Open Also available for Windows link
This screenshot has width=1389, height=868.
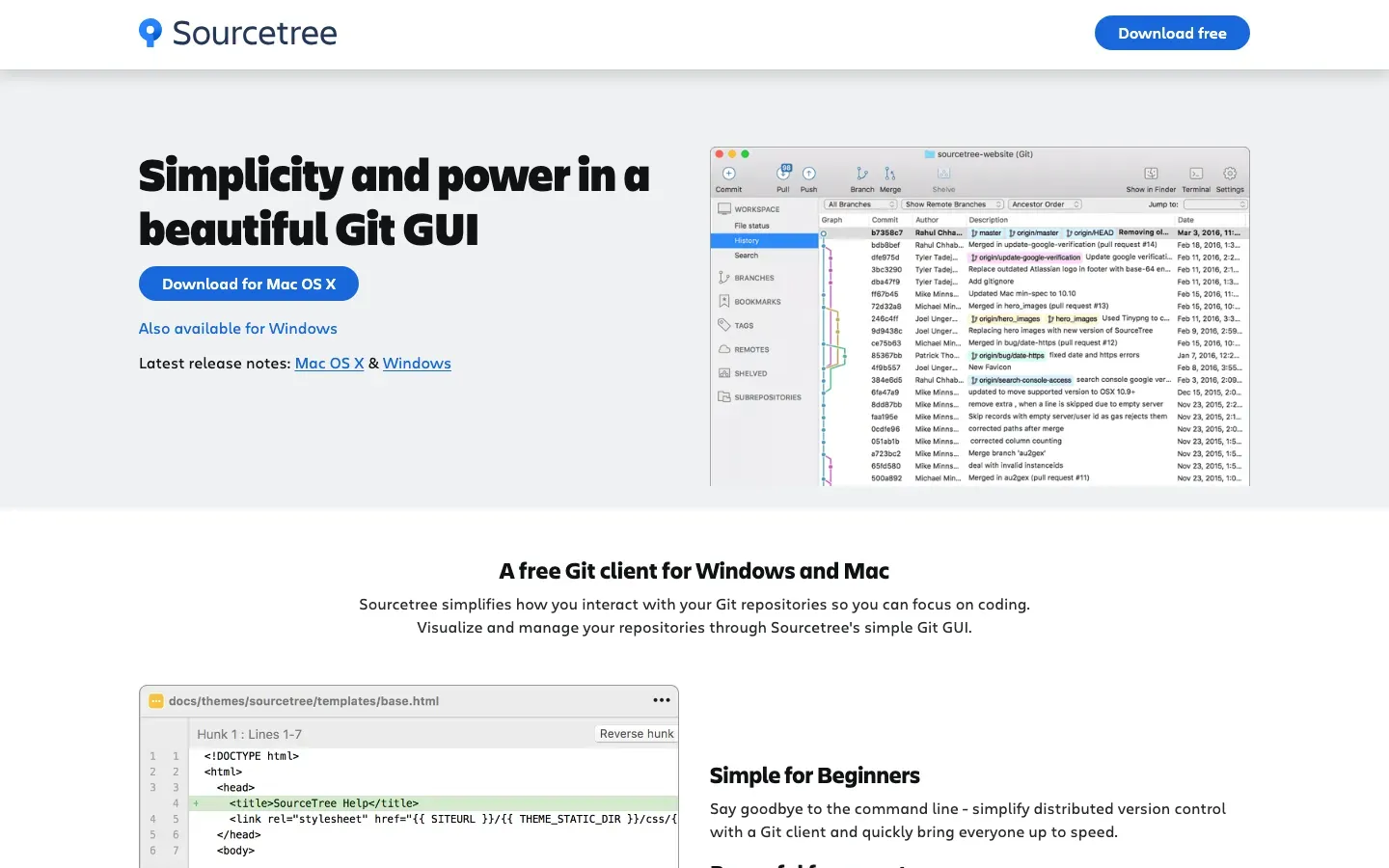pos(238,328)
